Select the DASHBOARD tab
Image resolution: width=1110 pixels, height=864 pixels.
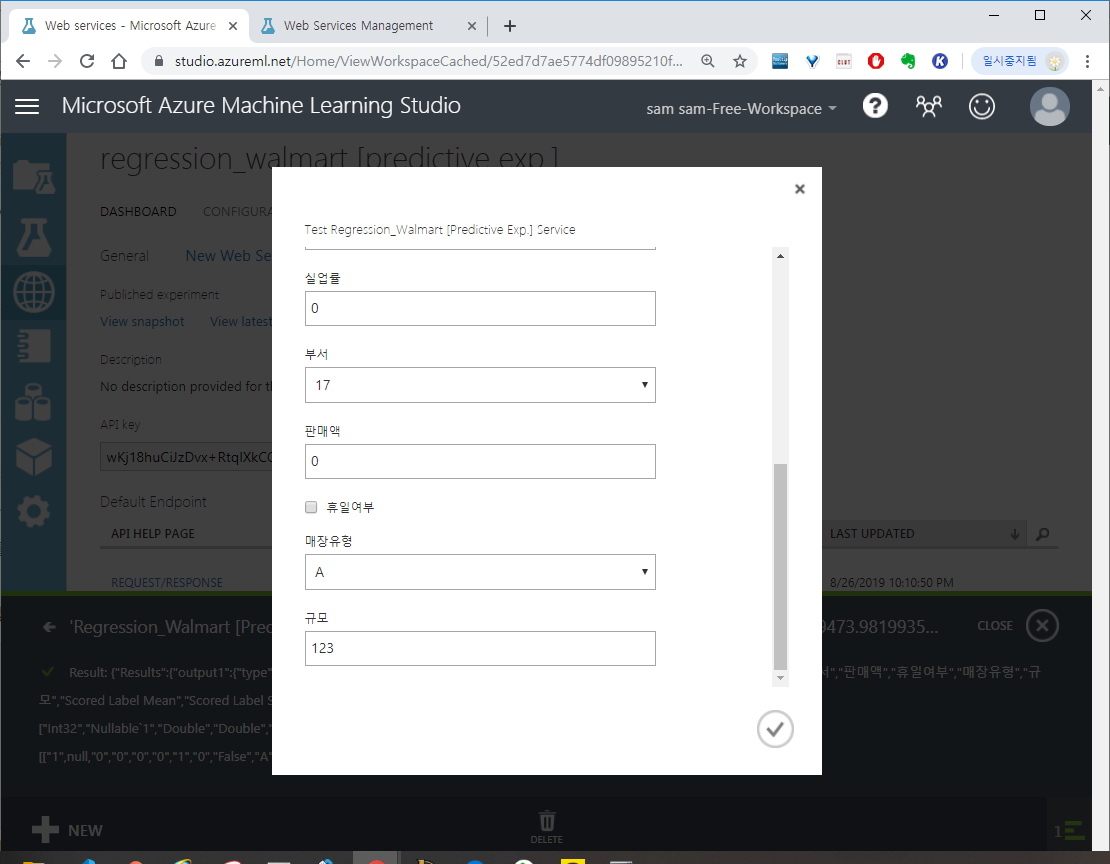(138, 212)
